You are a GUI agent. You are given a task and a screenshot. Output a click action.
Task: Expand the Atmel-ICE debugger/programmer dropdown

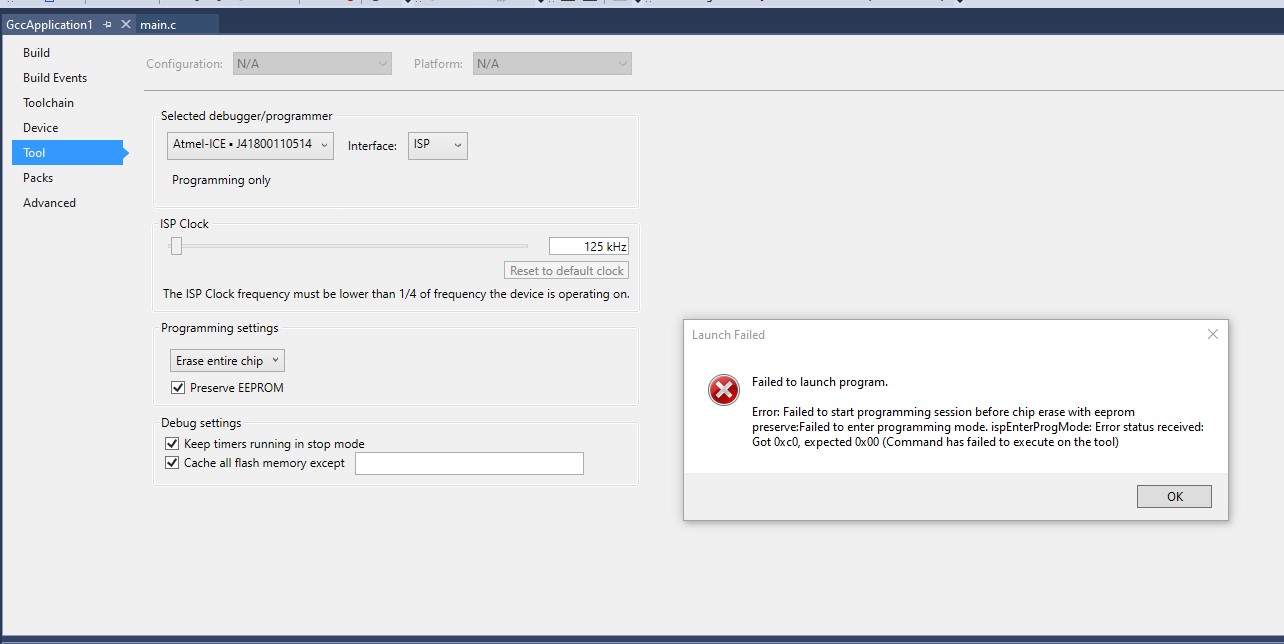tap(250, 145)
